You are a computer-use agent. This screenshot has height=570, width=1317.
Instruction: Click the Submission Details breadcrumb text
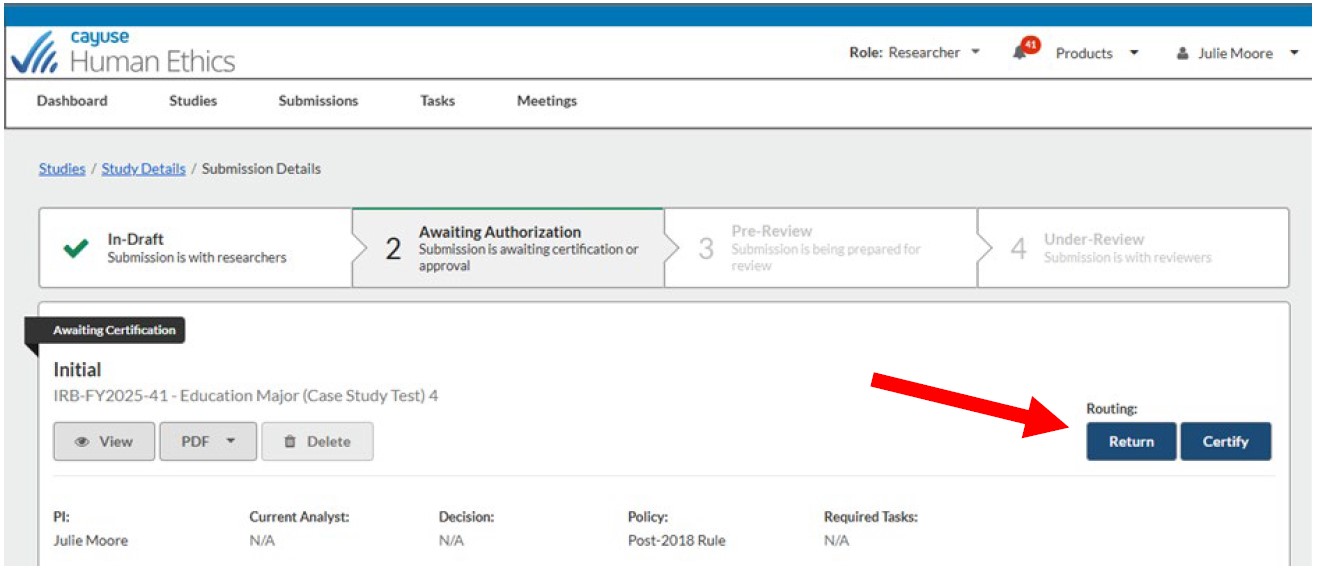coord(261,169)
